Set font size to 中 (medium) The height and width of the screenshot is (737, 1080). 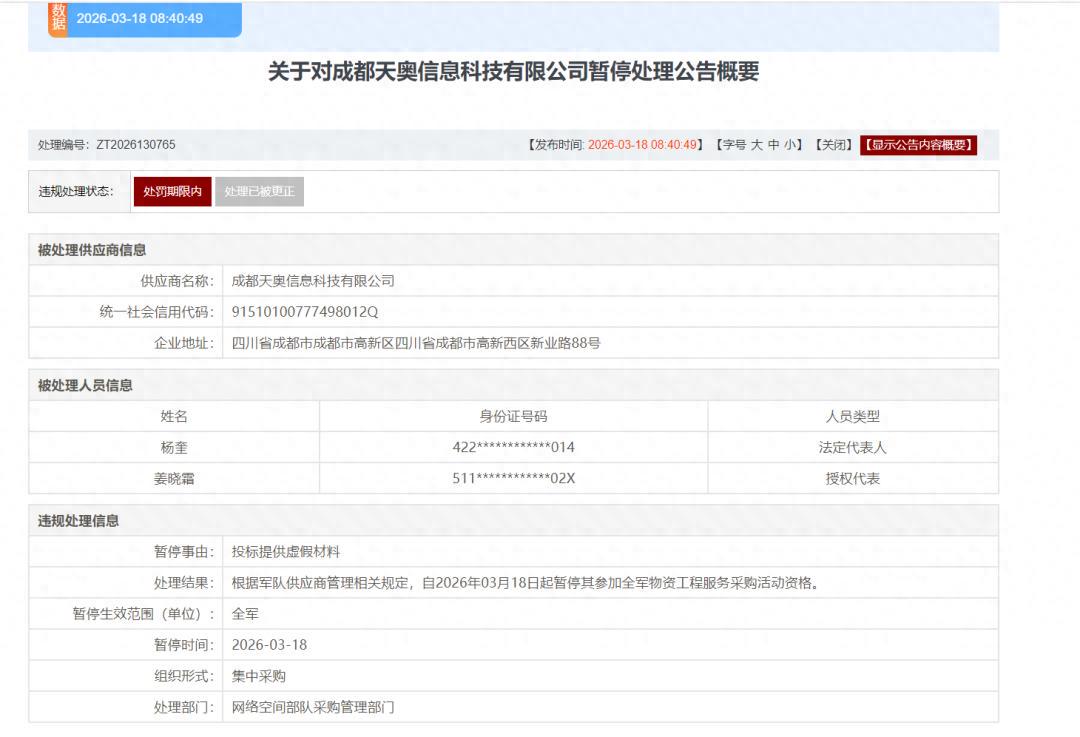click(774, 145)
